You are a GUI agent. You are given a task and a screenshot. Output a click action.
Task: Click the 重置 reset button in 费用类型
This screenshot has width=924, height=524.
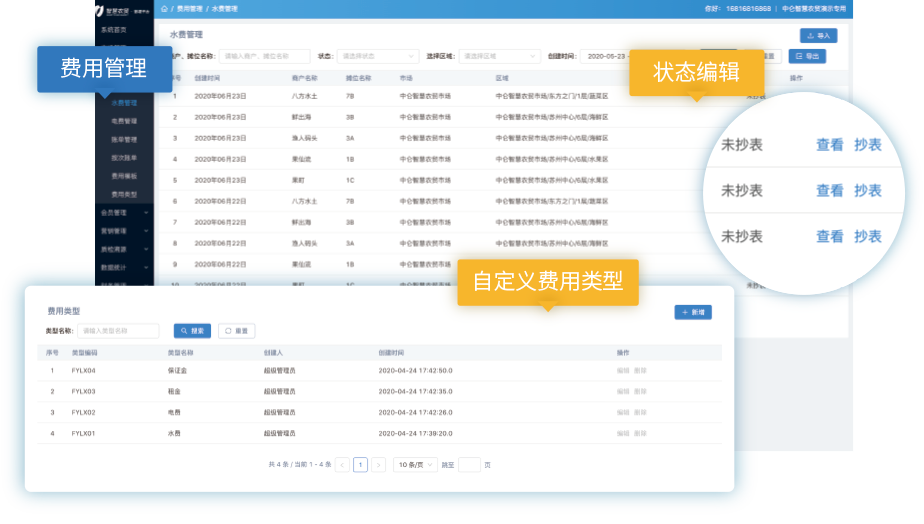click(237, 331)
